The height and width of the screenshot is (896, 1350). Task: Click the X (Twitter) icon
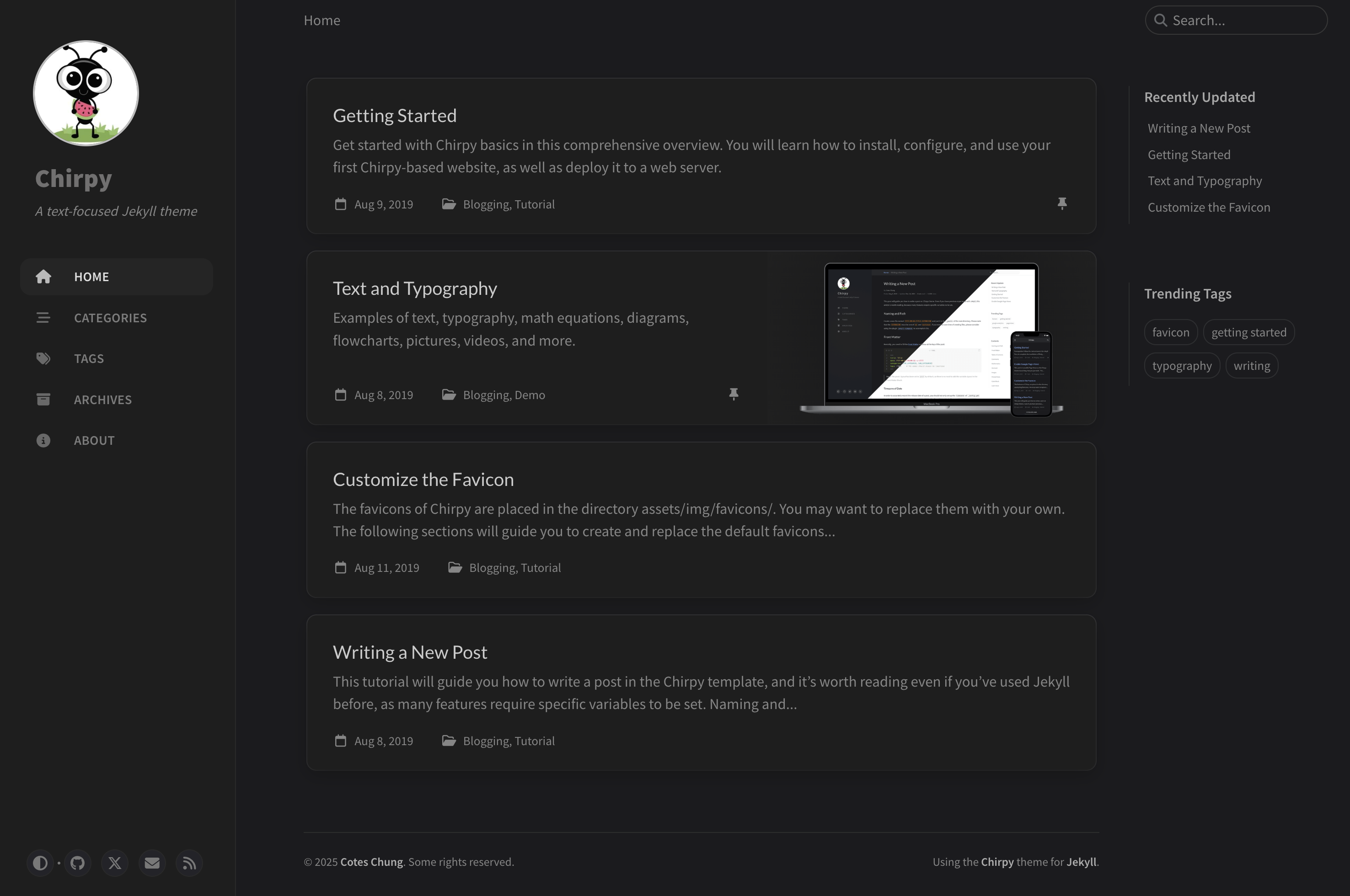114,863
